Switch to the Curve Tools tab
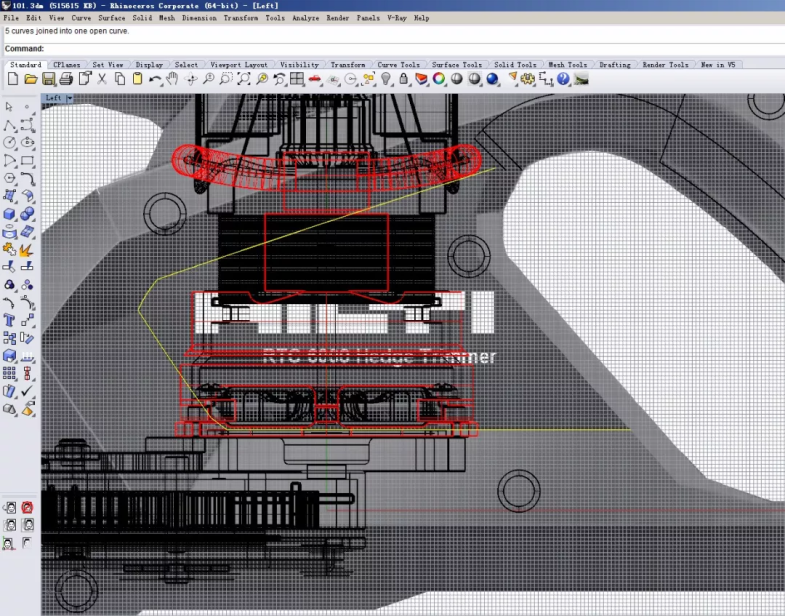This screenshot has width=785, height=616. pyautogui.click(x=398, y=65)
